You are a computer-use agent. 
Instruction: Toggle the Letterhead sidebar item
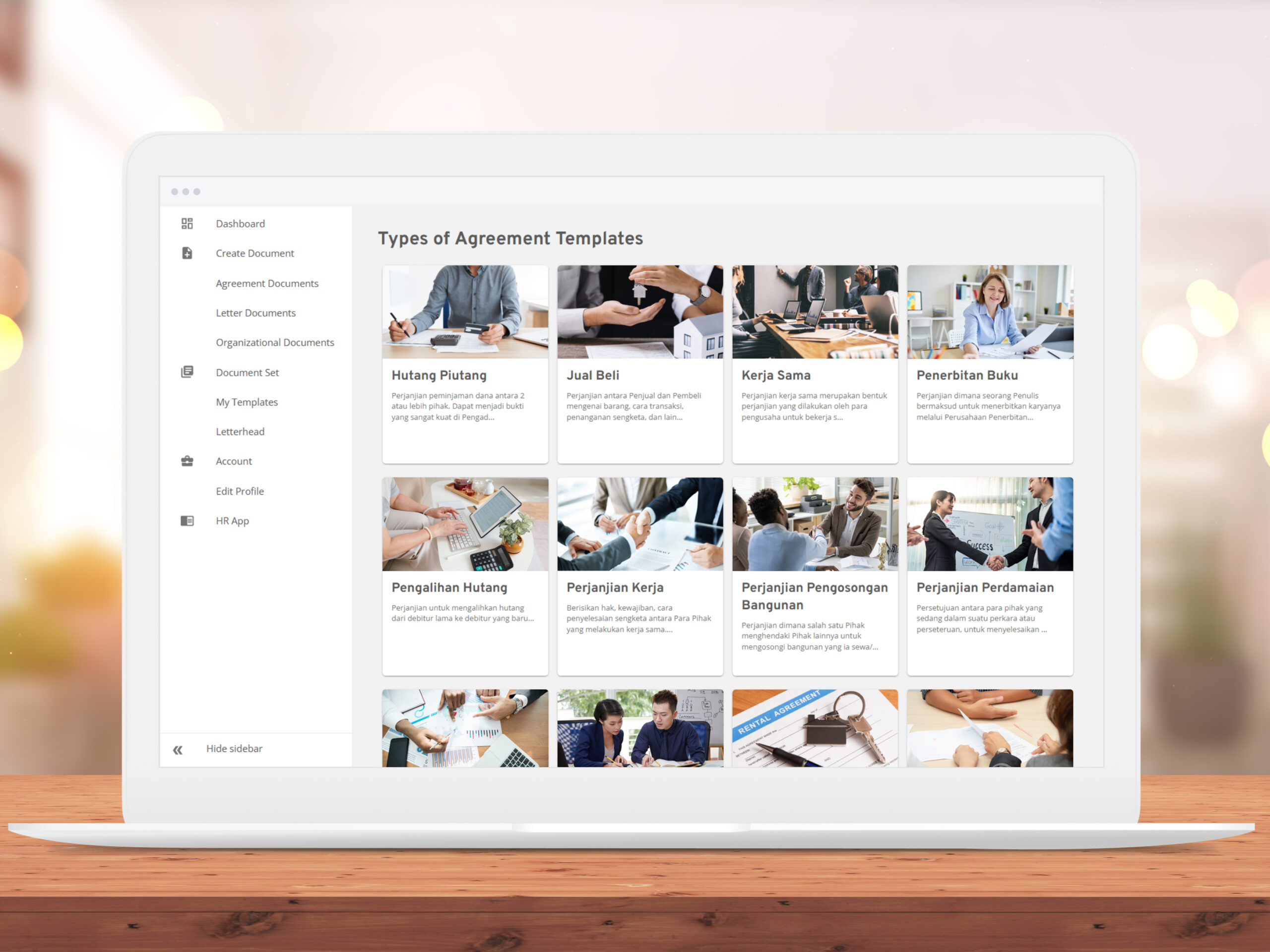click(x=241, y=431)
